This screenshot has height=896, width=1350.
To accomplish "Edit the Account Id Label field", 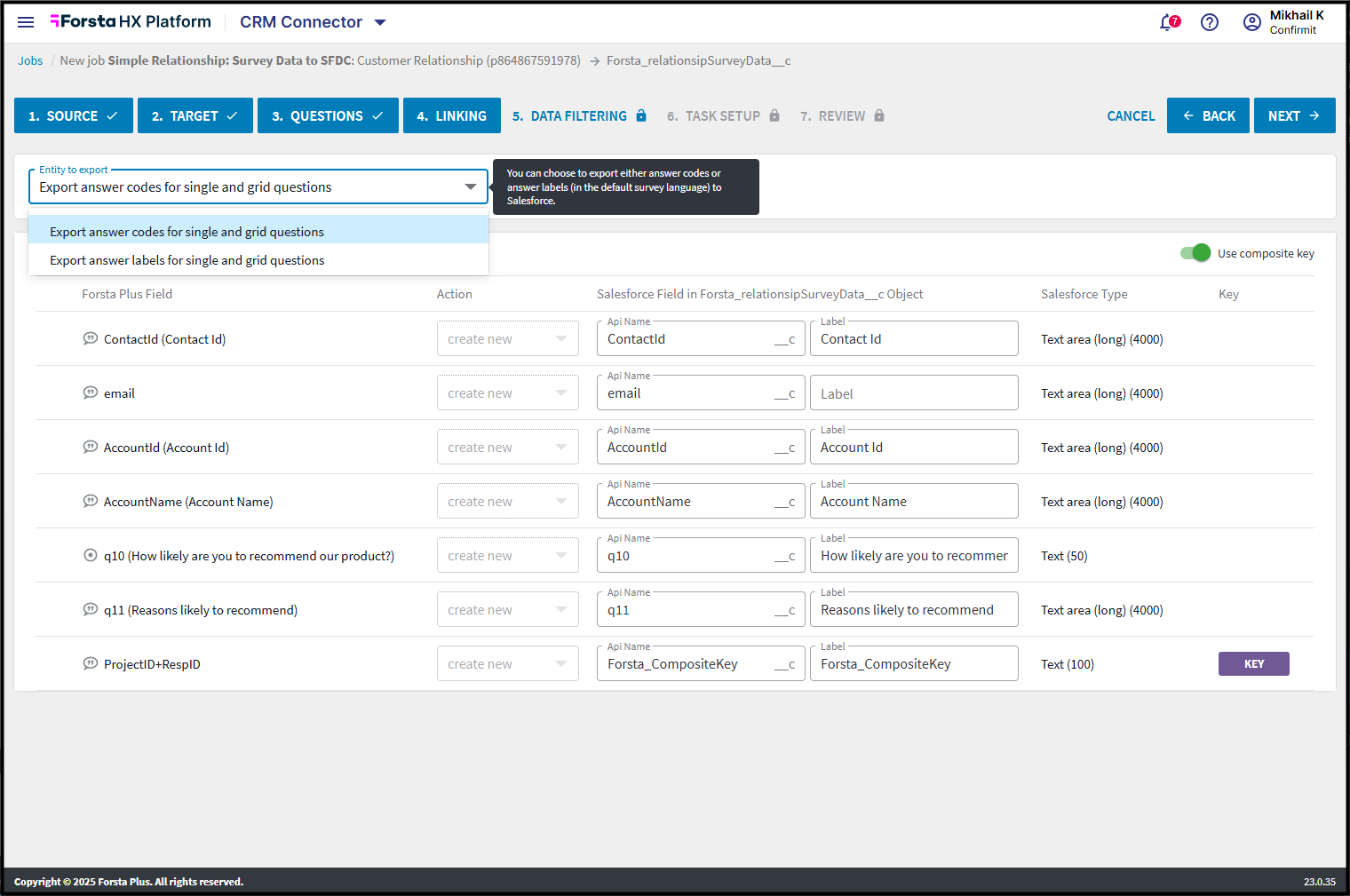I will click(914, 447).
